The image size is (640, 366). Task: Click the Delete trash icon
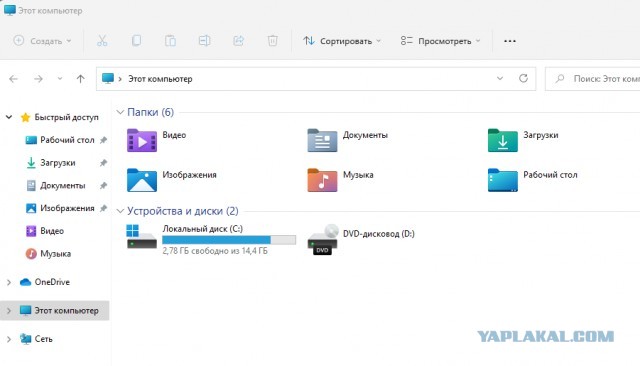pyautogui.click(x=273, y=41)
